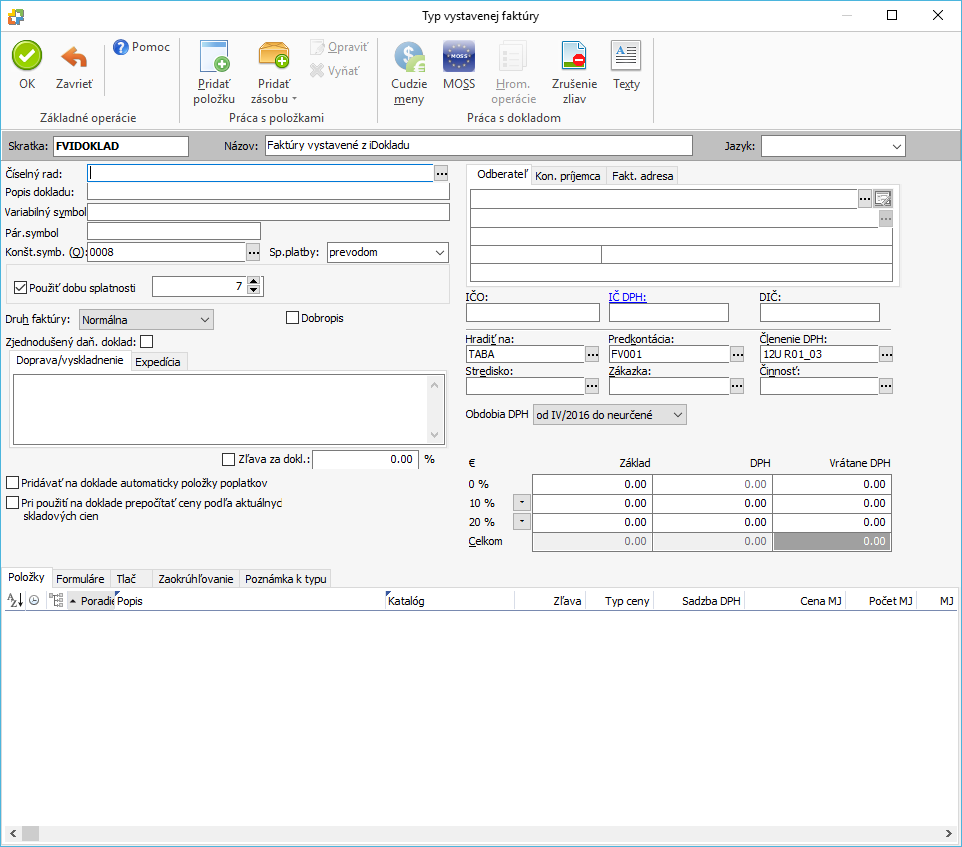The width and height of the screenshot is (962, 847).
Task: Enable the Dobropis checkbox
Action: [x=293, y=318]
